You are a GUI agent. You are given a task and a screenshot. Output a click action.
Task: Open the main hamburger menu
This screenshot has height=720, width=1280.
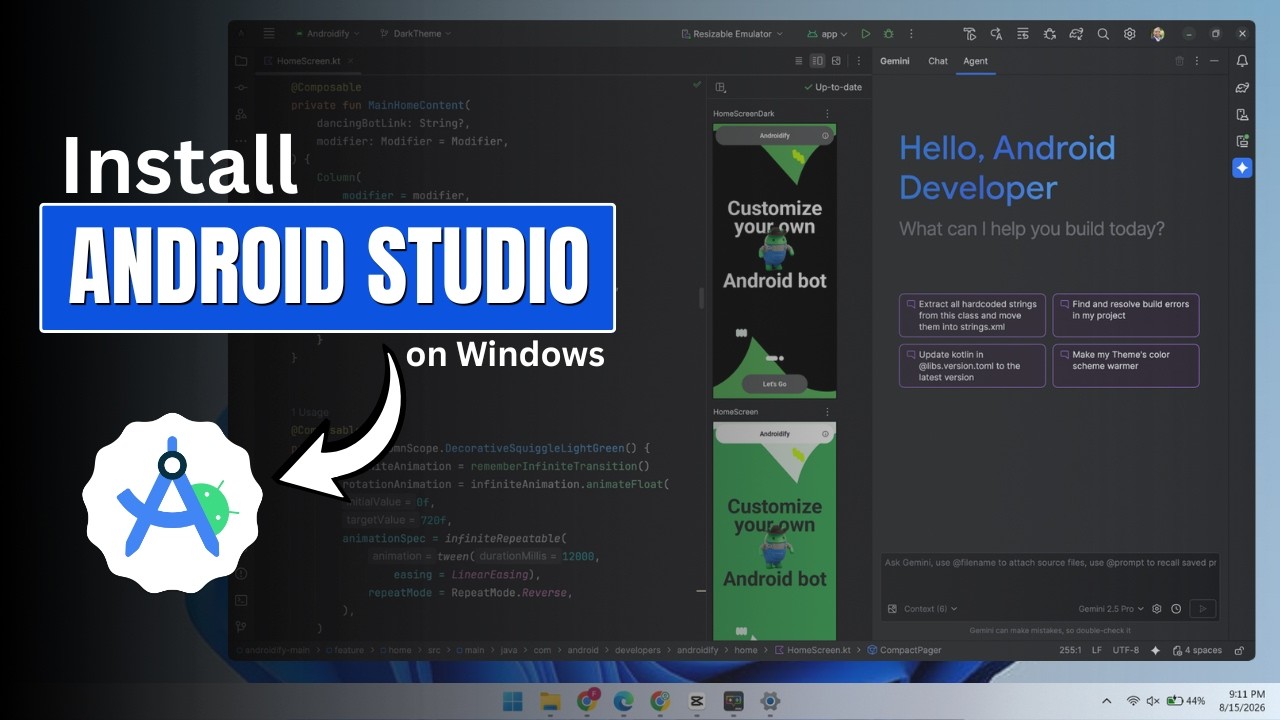269,33
